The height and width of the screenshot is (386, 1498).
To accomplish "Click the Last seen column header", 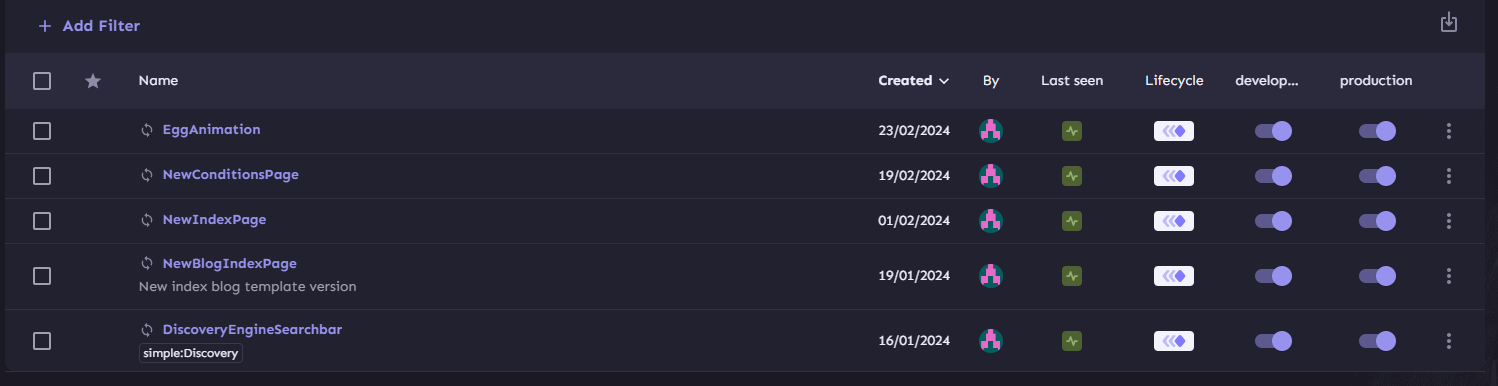I will coord(1072,81).
